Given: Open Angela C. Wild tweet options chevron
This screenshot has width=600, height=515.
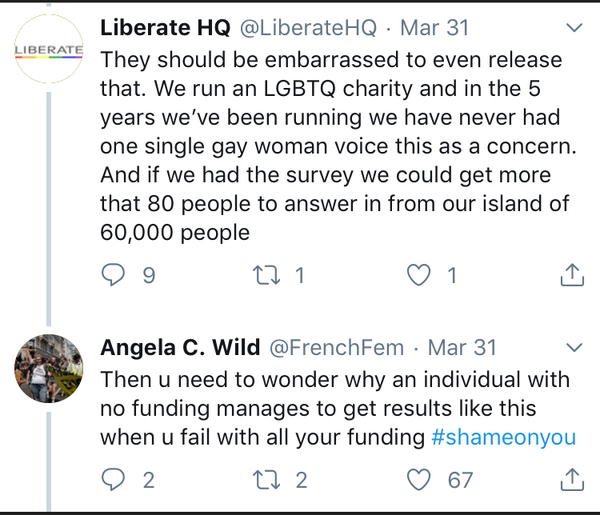Looking at the screenshot, I should click(572, 347).
